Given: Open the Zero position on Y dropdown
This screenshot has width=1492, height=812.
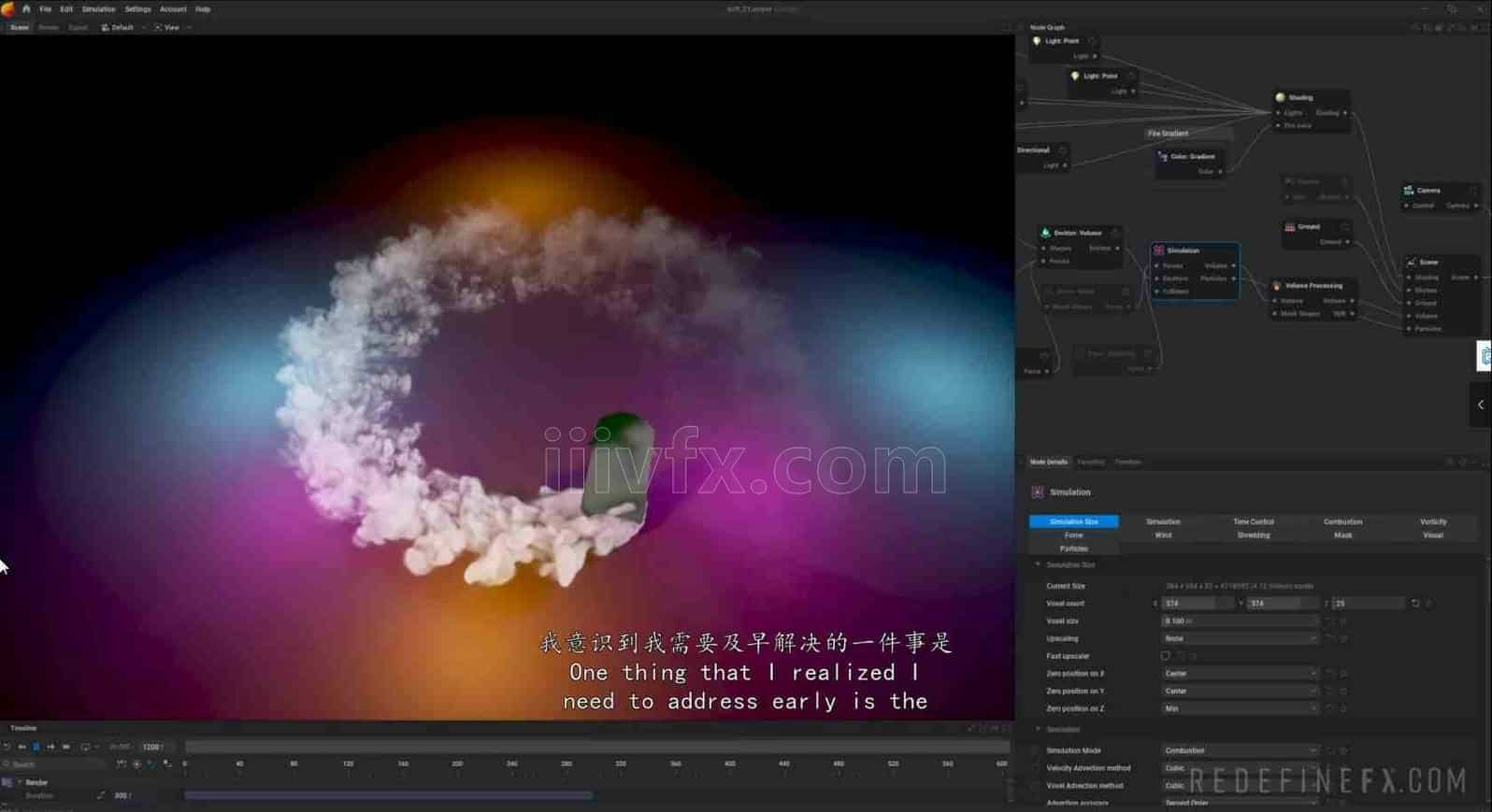Looking at the screenshot, I should tap(1240, 691).
